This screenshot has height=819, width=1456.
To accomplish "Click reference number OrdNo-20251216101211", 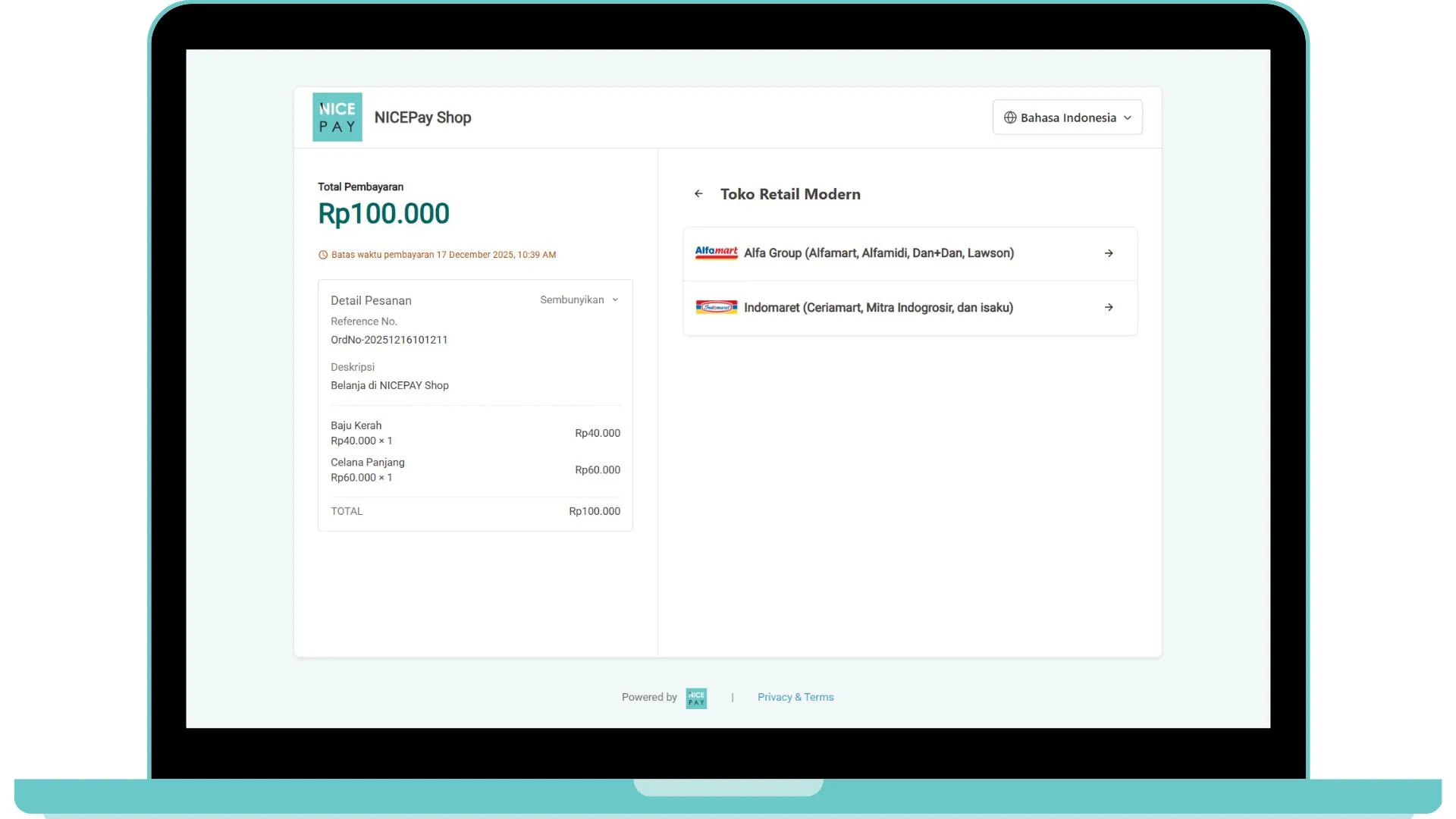I will (x=389, y=340).
